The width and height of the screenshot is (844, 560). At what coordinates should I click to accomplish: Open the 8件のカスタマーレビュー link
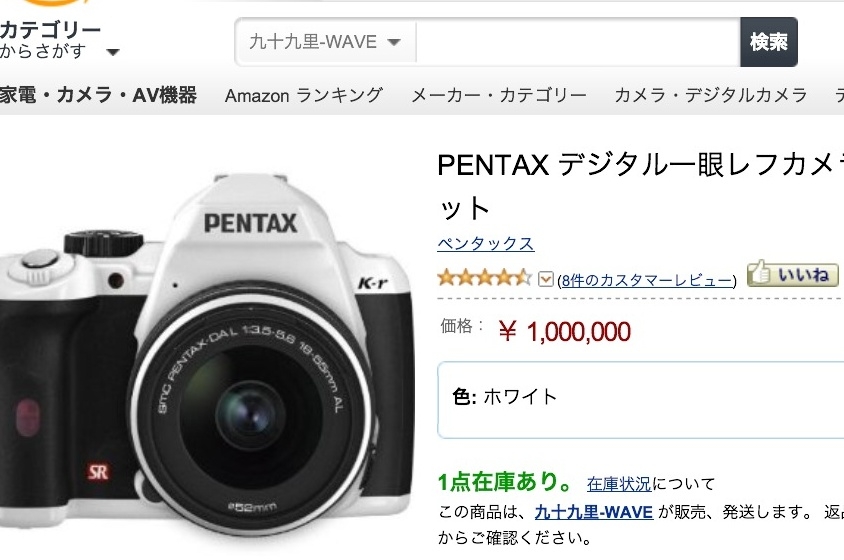(647, 279)
